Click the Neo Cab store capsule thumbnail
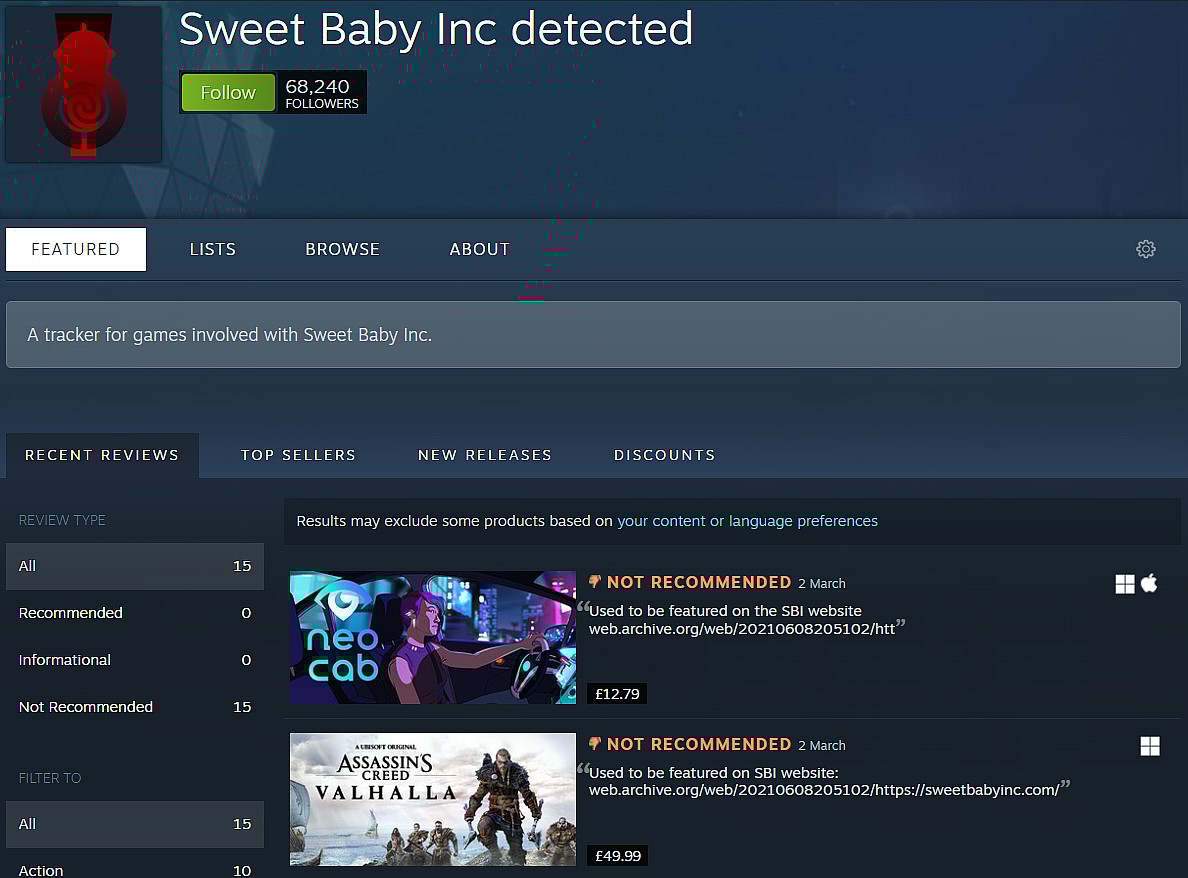The height and width of the screenshot is (878, 1188). 432,637
